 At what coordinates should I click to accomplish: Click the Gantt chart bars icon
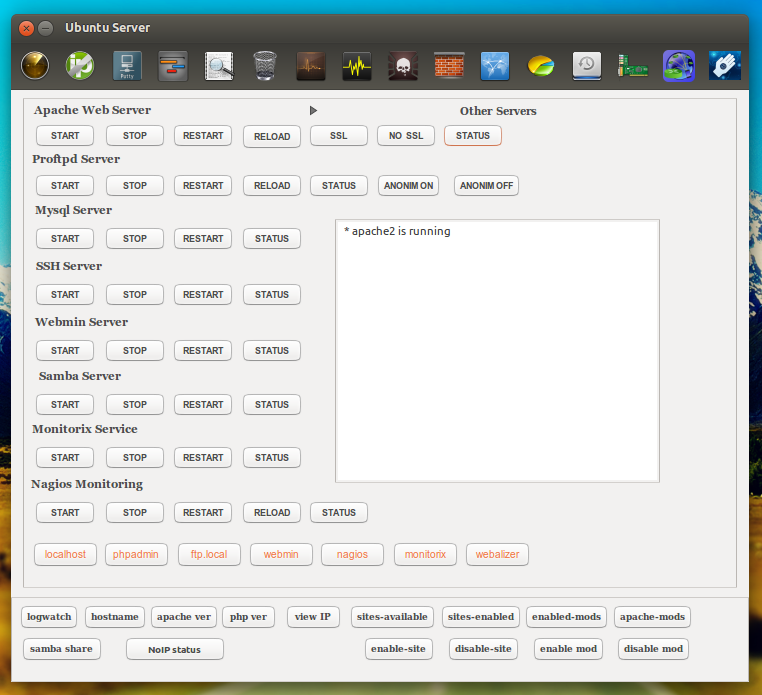(173, 66)
